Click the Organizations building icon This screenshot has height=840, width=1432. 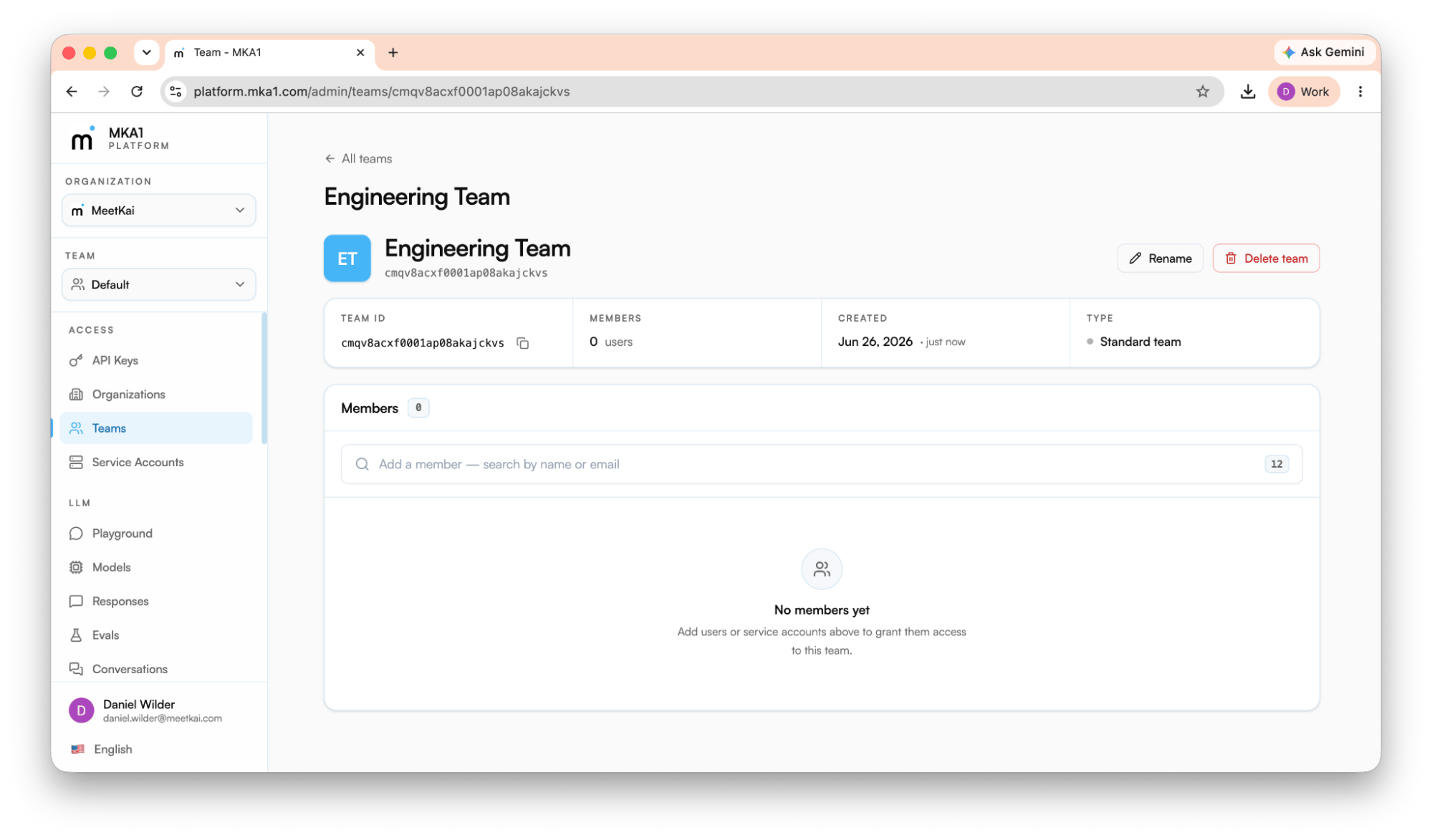[76, 395]
